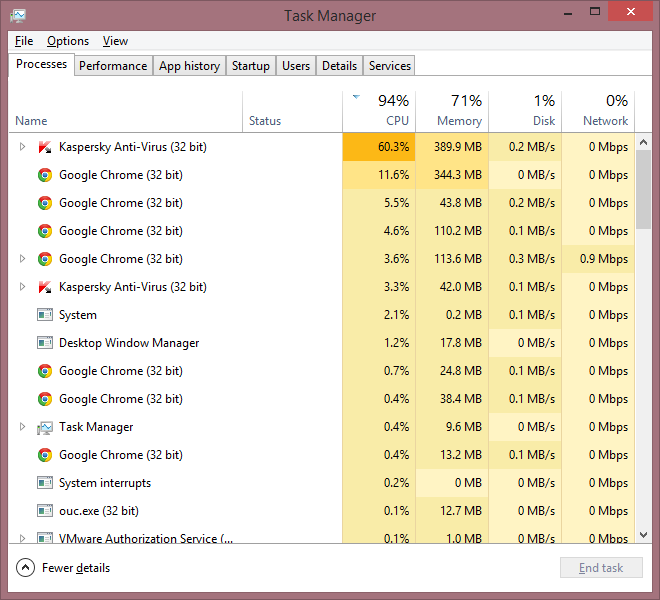Switch to the Startup tab
660x600 pixels.
tap(250, 66)
